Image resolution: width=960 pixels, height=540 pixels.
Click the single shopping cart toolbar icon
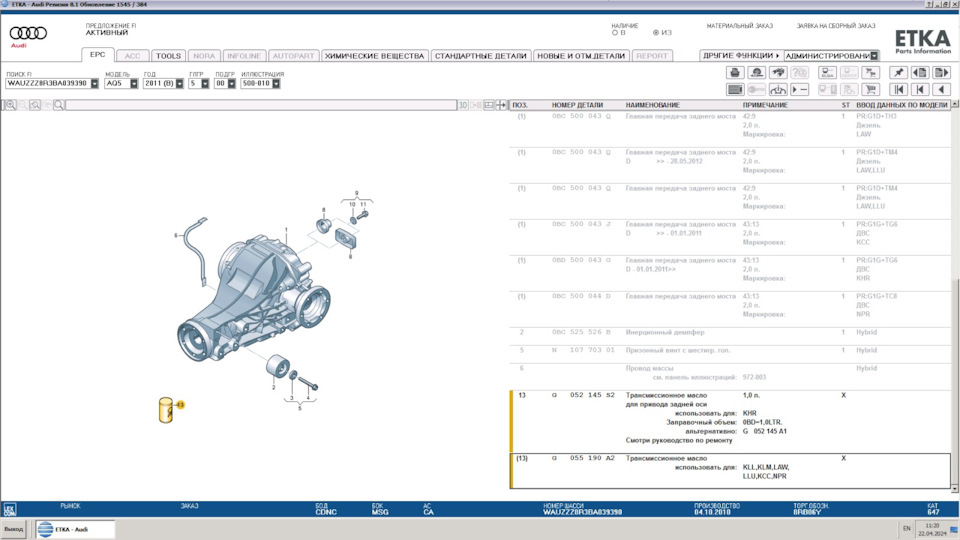[870, 89]
